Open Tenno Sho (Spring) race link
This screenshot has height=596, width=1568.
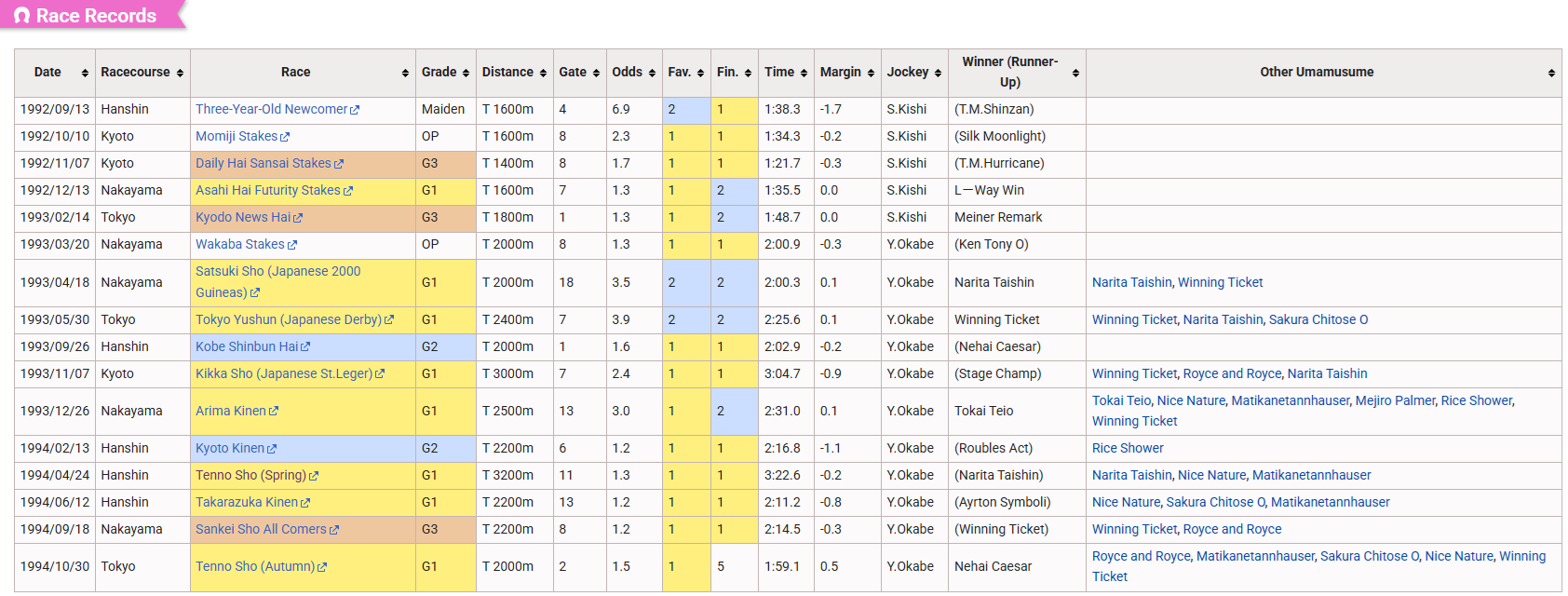point(250,475)
